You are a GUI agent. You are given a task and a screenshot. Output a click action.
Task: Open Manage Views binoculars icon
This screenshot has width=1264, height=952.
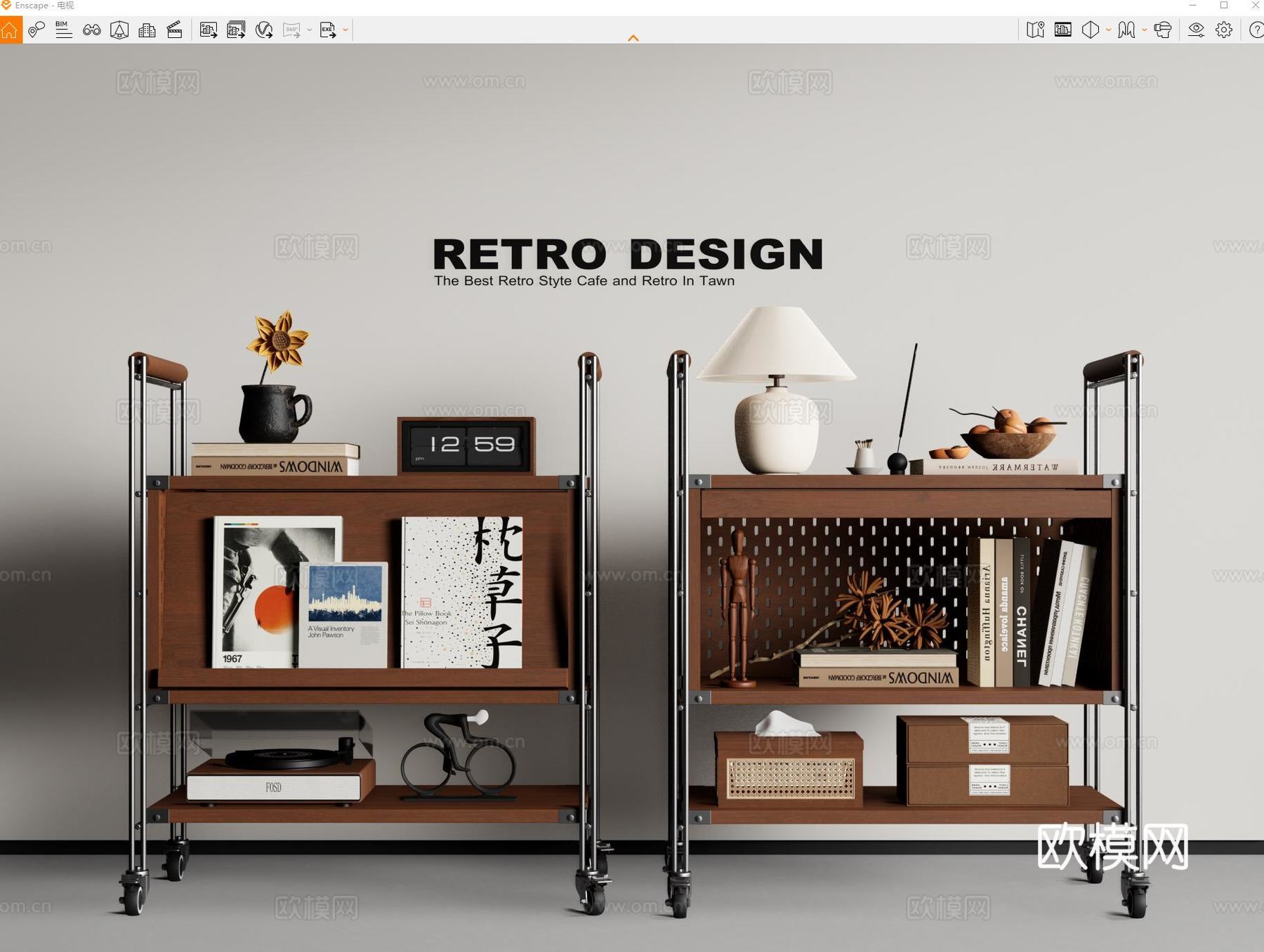coord(91,30)
